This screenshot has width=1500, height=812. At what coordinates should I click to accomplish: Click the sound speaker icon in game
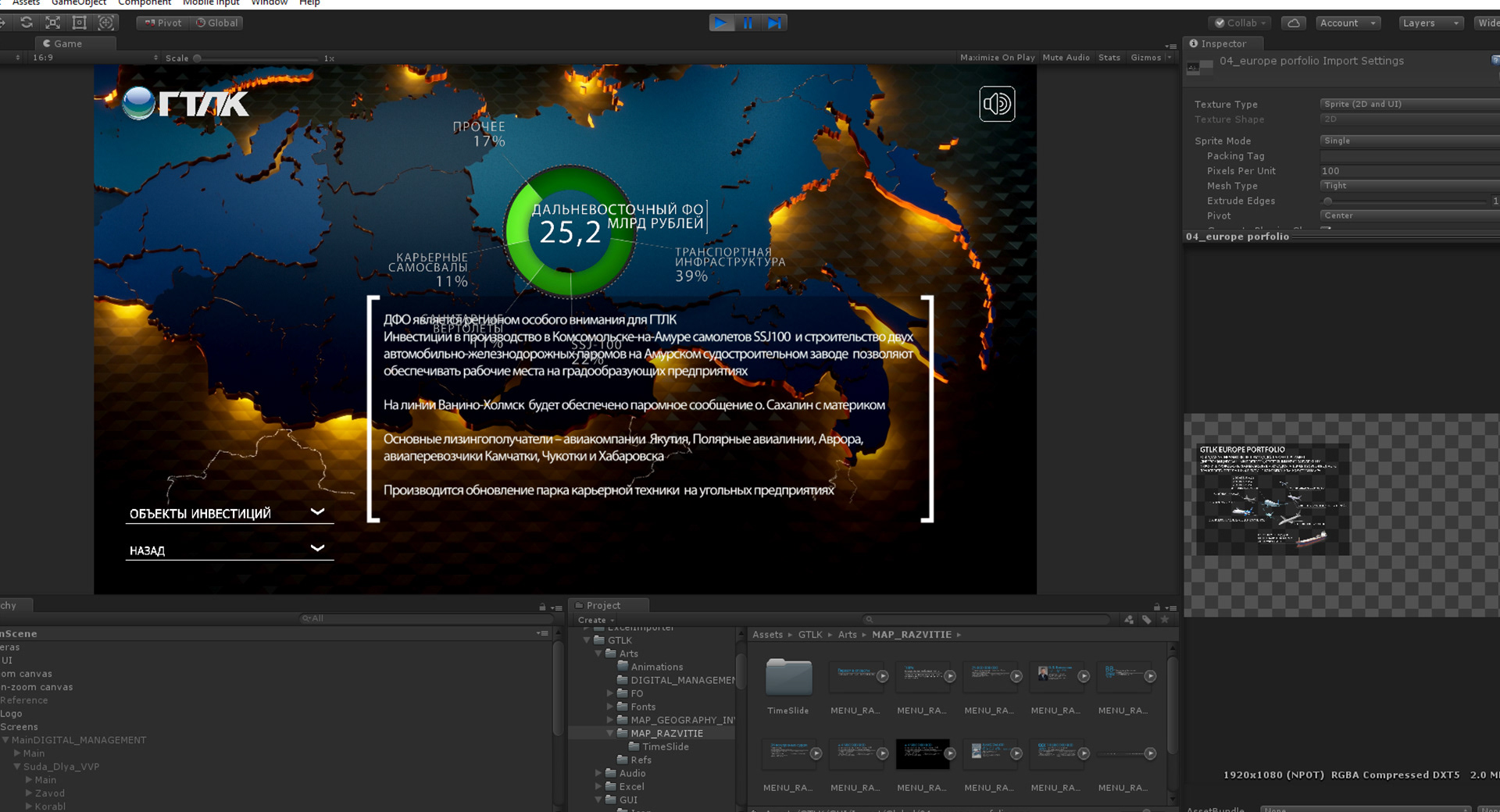tap(997, 104)
